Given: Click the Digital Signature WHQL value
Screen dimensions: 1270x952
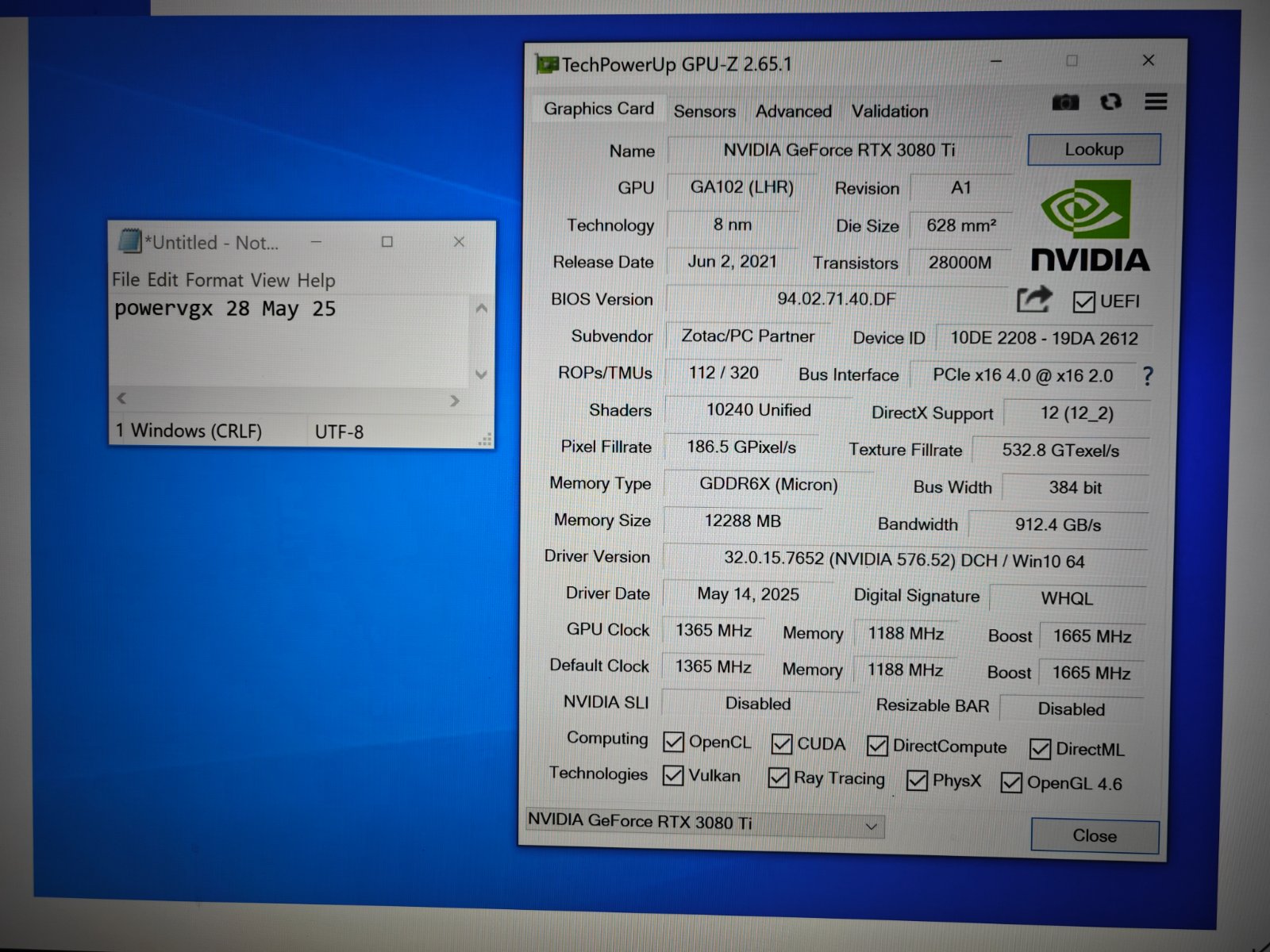Looking at the screenshot, I should point(1067,598).
